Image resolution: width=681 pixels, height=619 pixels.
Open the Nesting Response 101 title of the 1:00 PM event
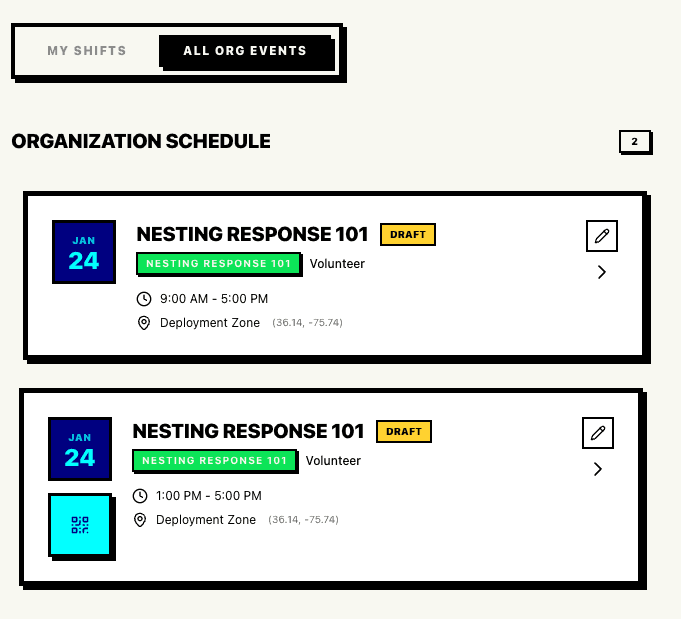click(x=248, y=432)
